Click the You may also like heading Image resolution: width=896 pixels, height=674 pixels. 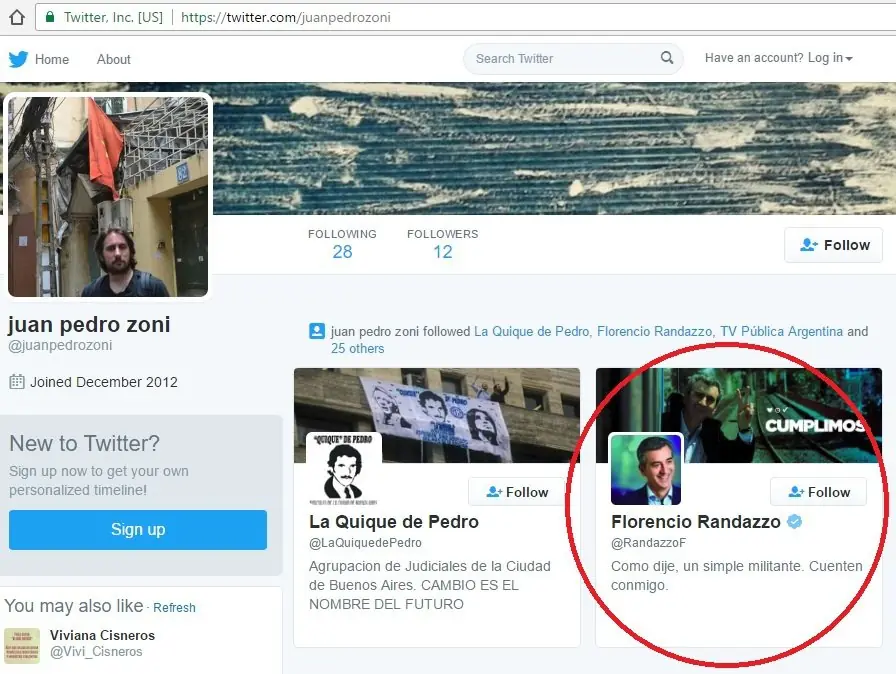pos(74,605)
